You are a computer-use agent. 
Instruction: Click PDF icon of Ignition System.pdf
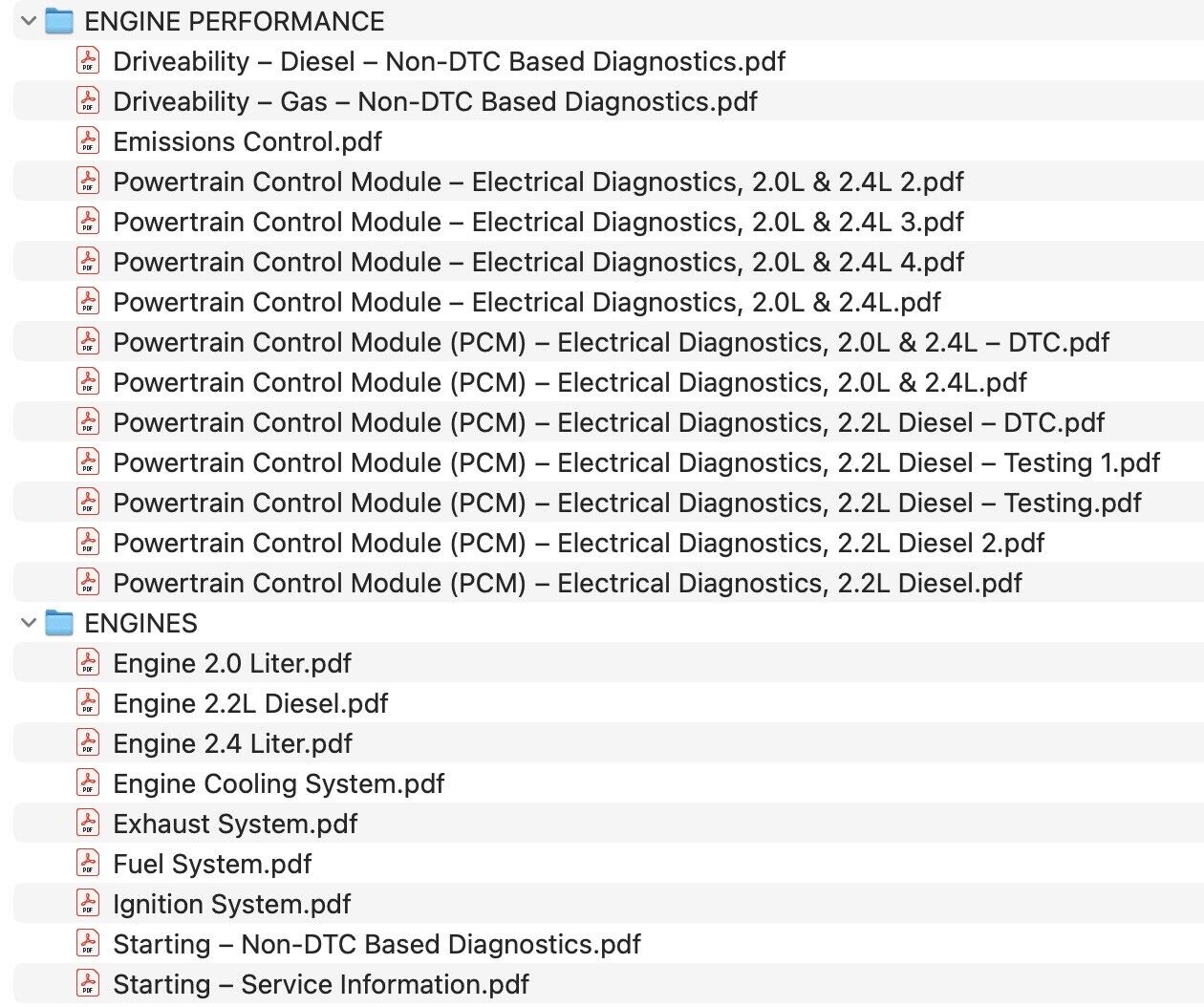coord(88,904)
